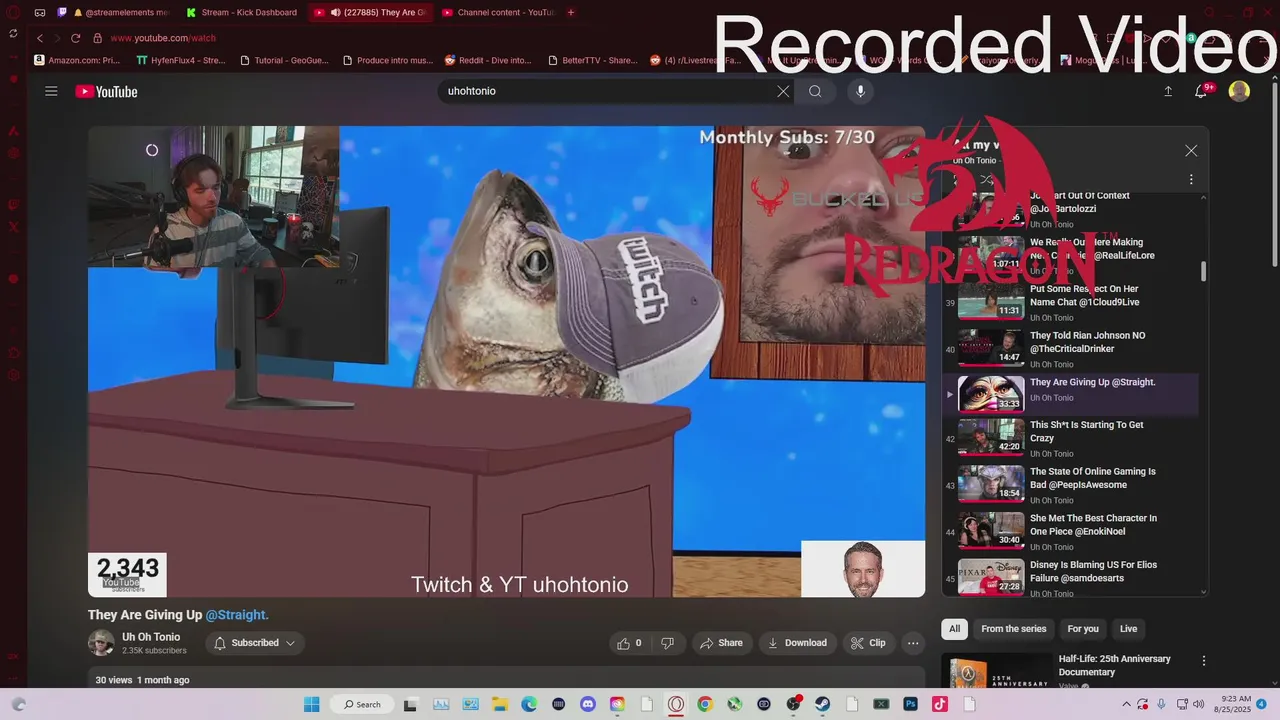
Task: Select the For you chip
Action: [1083, 629]
